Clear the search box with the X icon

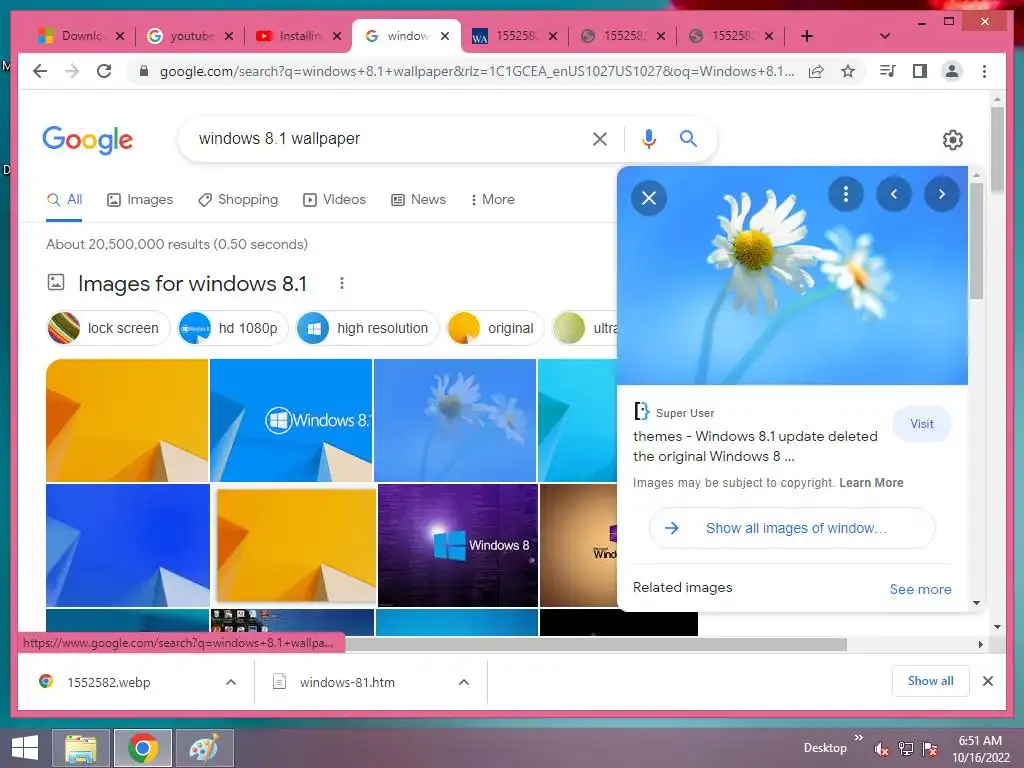pos(600,138)
